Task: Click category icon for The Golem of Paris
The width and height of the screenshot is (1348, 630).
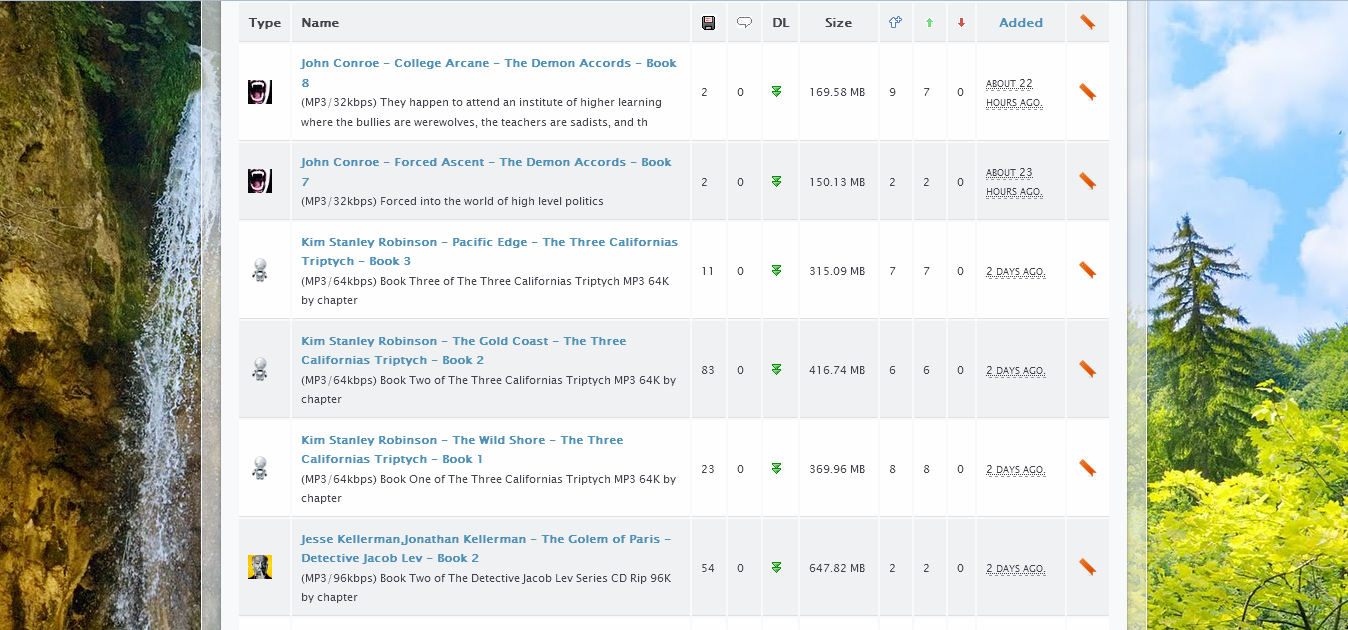Action: click(x=260, y=567)
